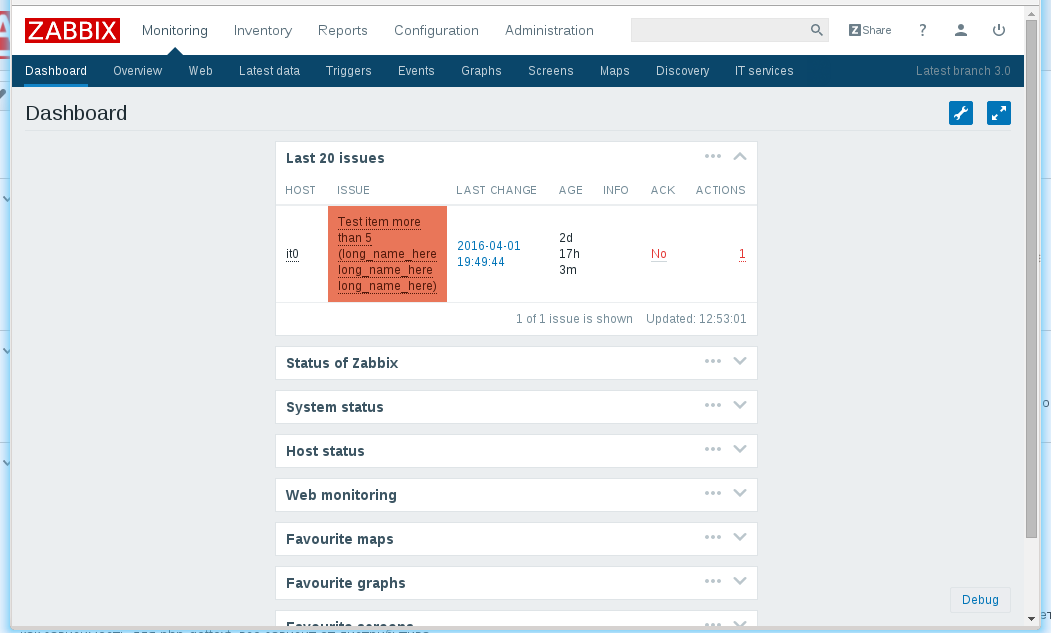
Task: Collapse the Last 20 issues widget
Action: (x=740, y=156)
